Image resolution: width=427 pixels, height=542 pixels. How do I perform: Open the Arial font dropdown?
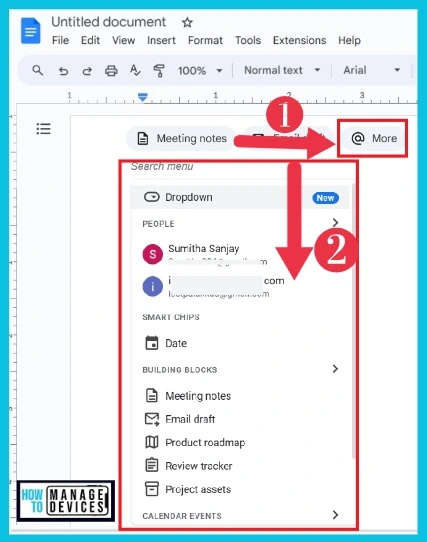[372, 70]
